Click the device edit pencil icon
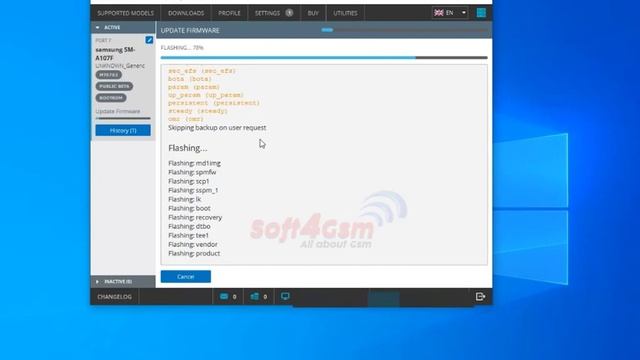Image resolution: width=640 pixels, height=360 pixels. [149, 40]
